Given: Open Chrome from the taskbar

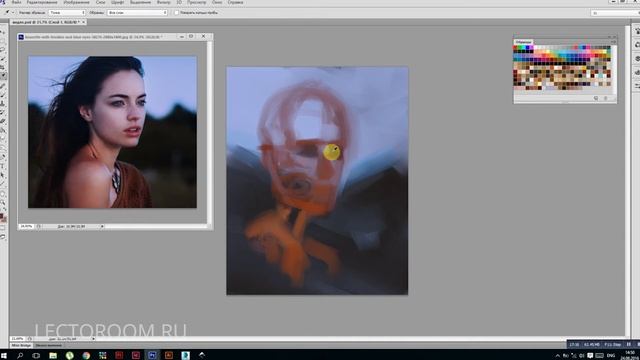Looking at the screenshot, I should coord(86,356).
